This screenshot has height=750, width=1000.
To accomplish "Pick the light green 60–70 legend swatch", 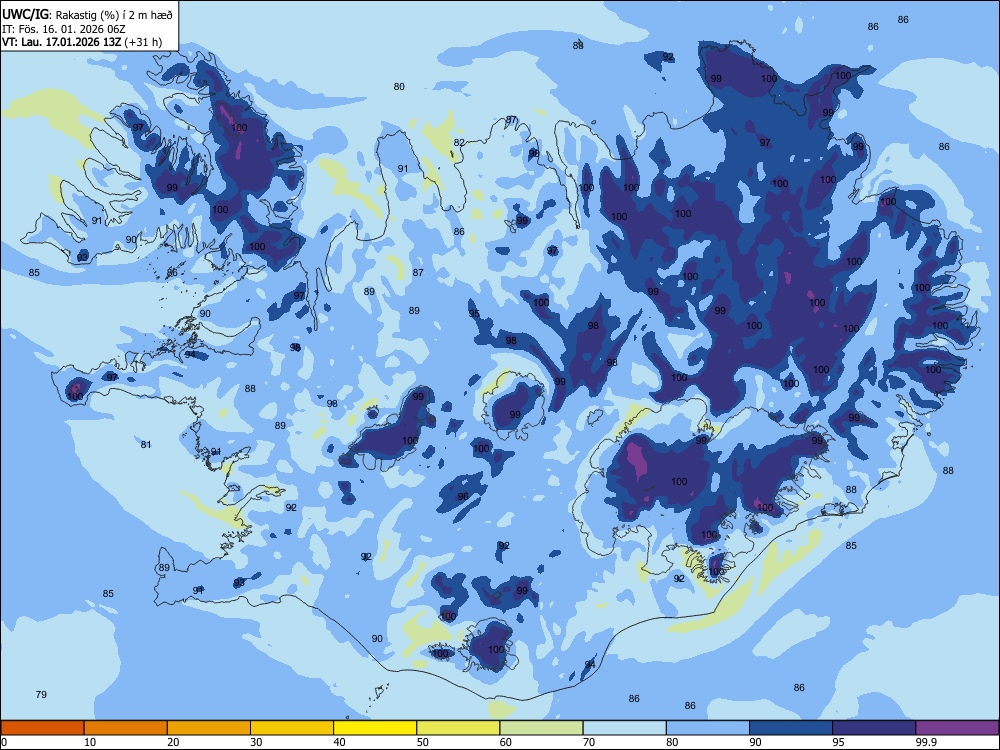I will 541,728.
